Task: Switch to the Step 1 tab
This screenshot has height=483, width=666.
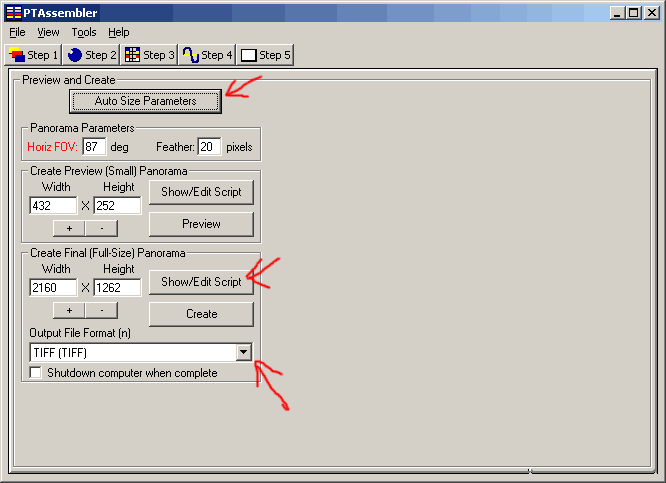Action: click(x=33, y=55)
